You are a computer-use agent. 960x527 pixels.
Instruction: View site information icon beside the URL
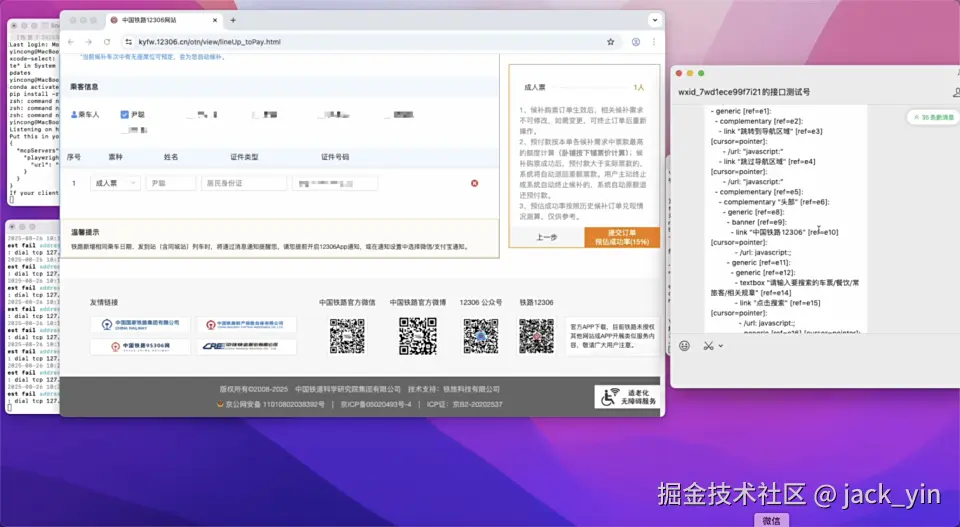(x=128, y=42)
